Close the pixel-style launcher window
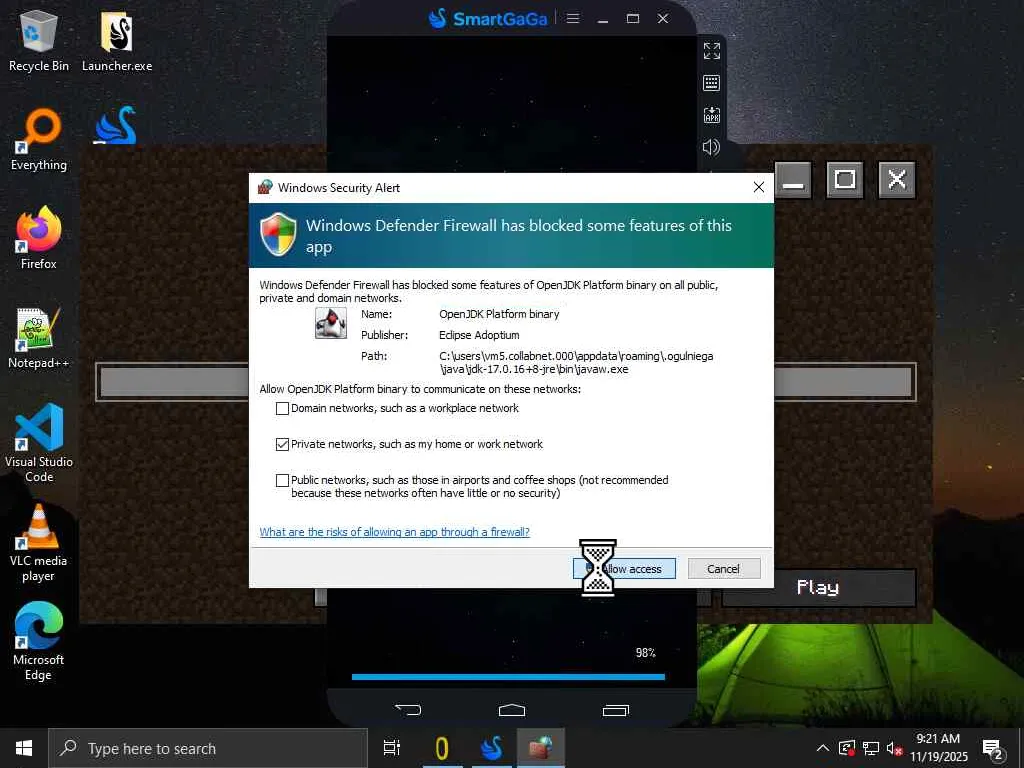 (897, 180)
